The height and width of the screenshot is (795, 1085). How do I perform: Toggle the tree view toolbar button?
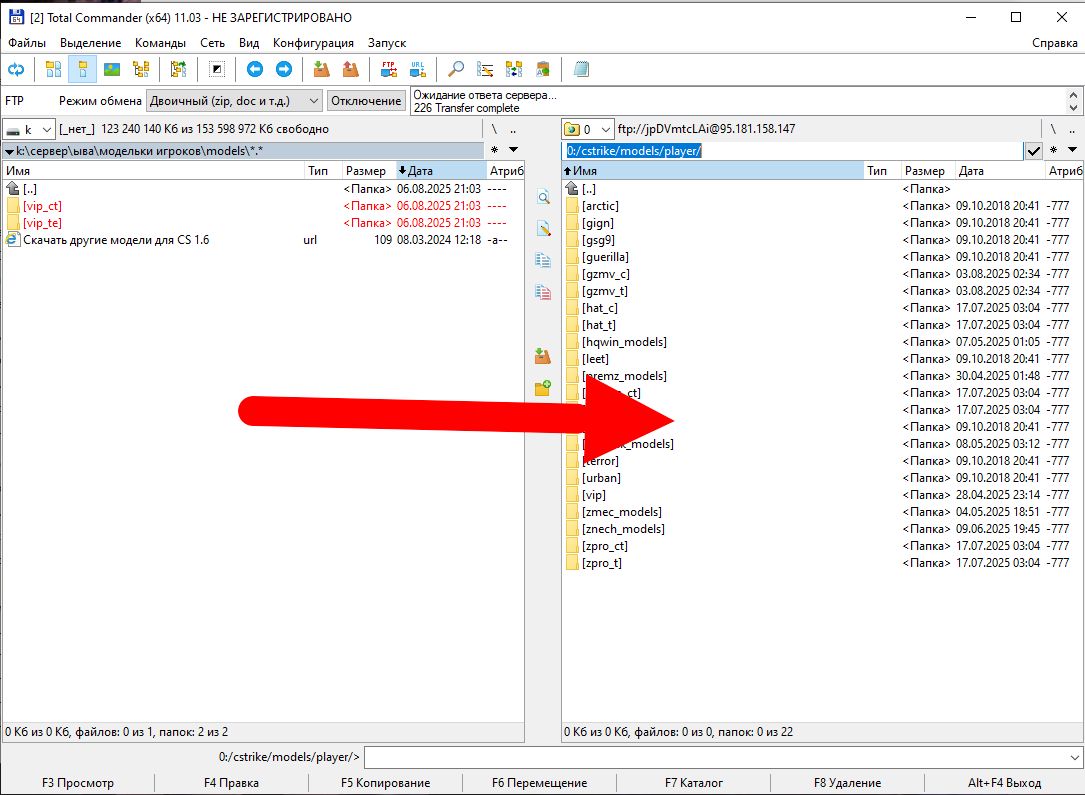coord(141,69)
